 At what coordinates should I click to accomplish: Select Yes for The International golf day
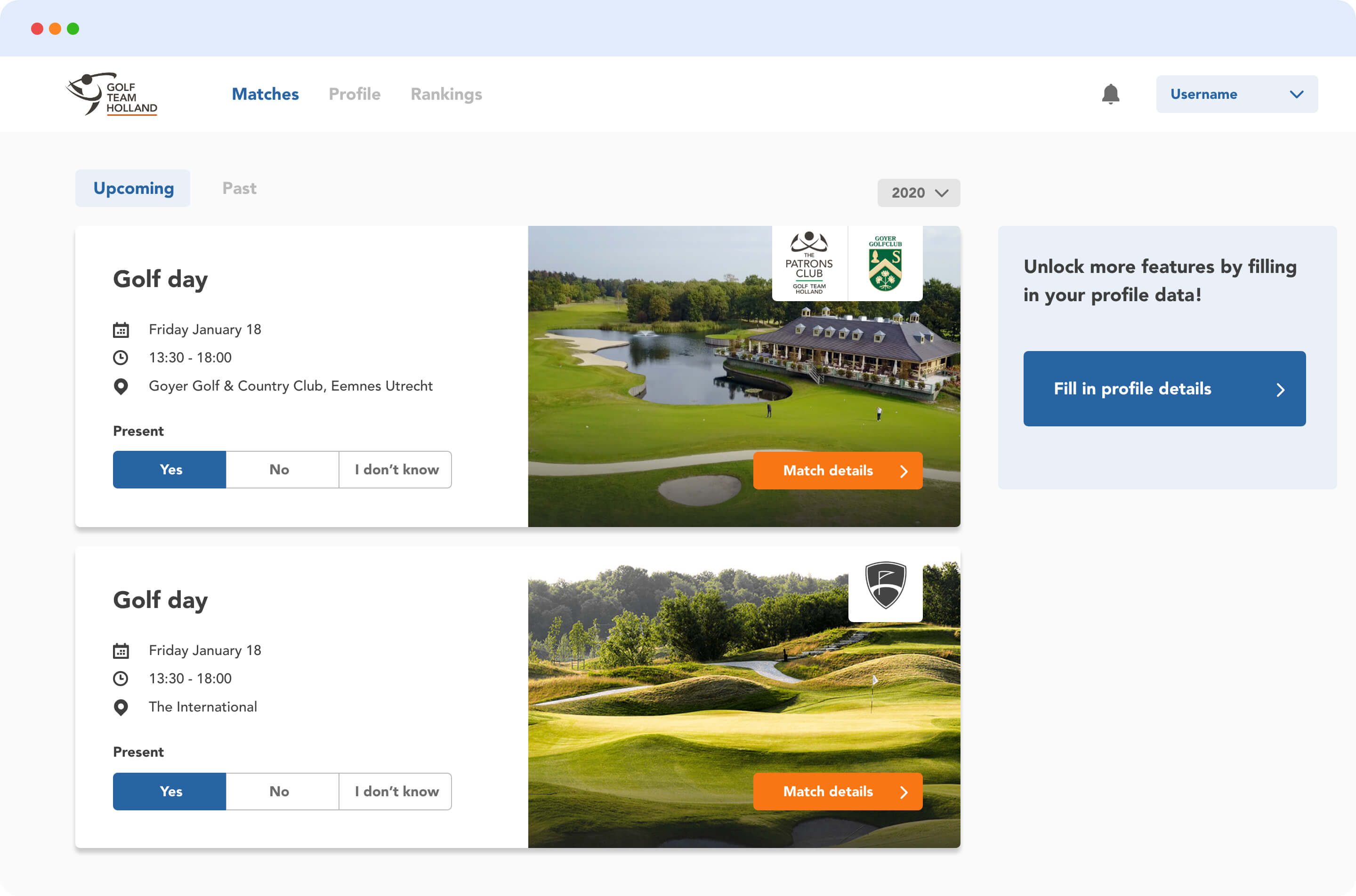tap(170, 792)
